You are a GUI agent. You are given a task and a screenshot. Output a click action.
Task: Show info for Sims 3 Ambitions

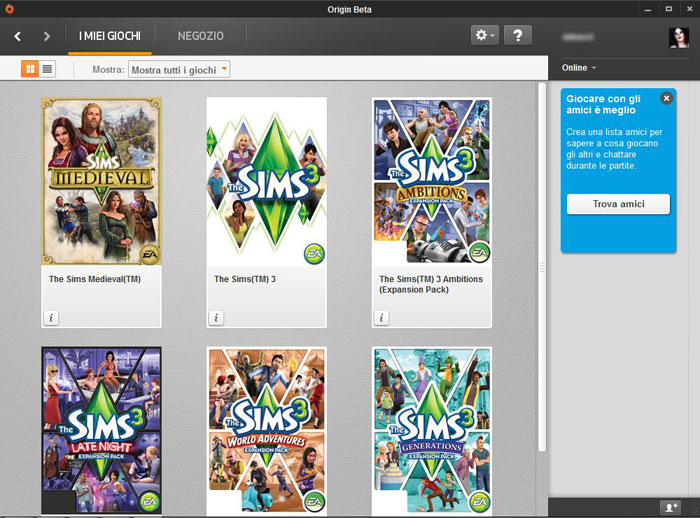(381, 318)
